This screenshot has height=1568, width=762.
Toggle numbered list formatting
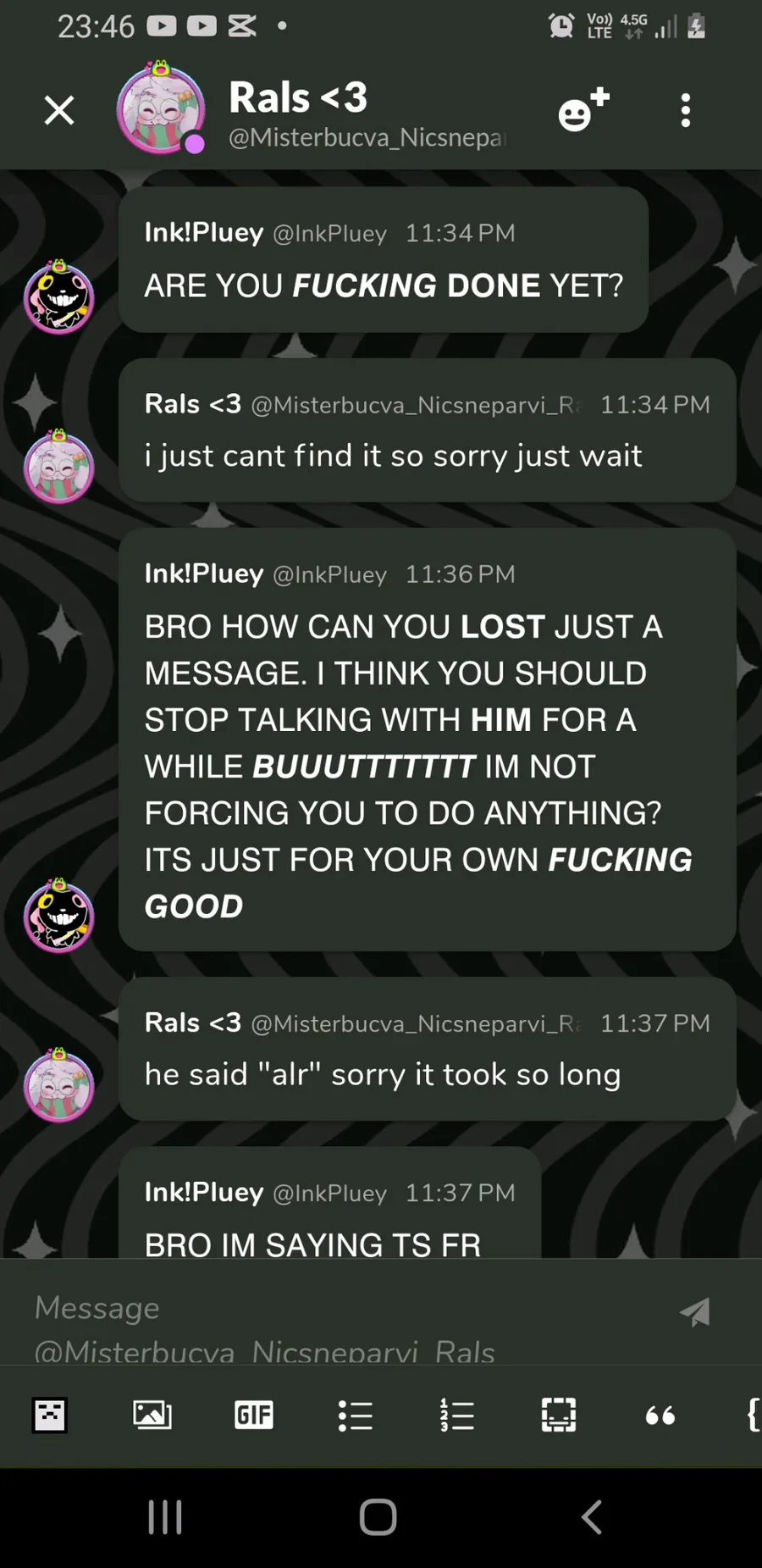457,1415
